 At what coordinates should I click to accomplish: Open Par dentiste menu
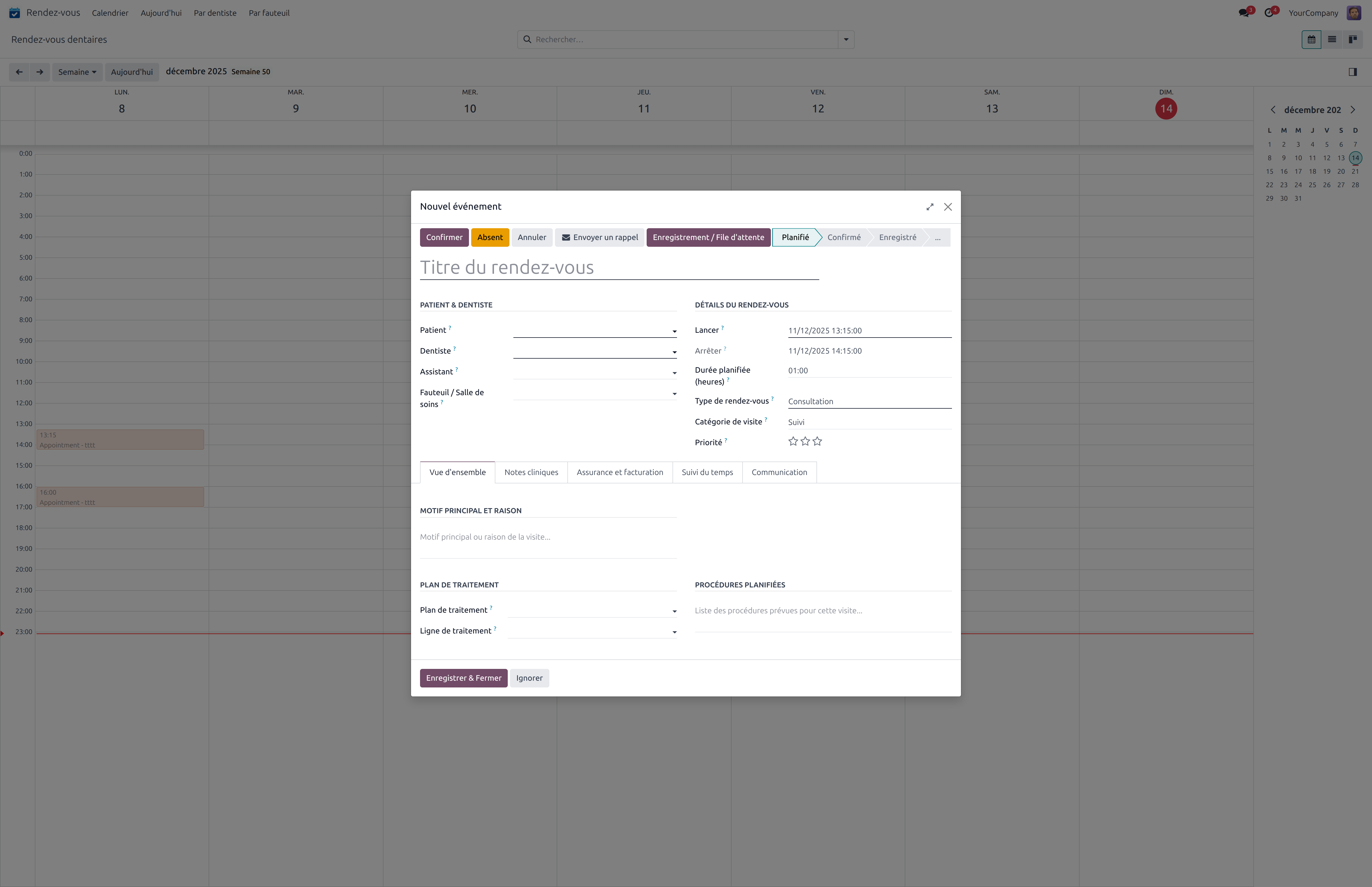pyautogui.click(x=215, y=13)
